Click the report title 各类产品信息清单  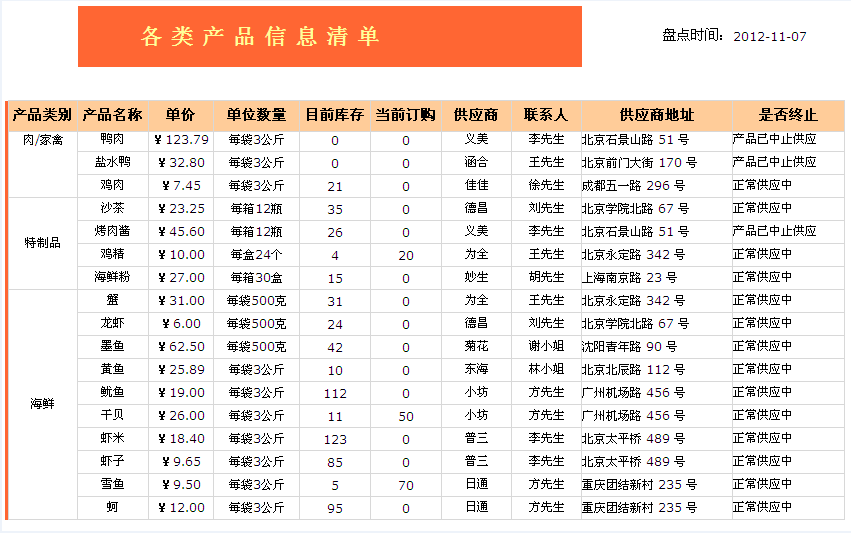pos(260,36)
